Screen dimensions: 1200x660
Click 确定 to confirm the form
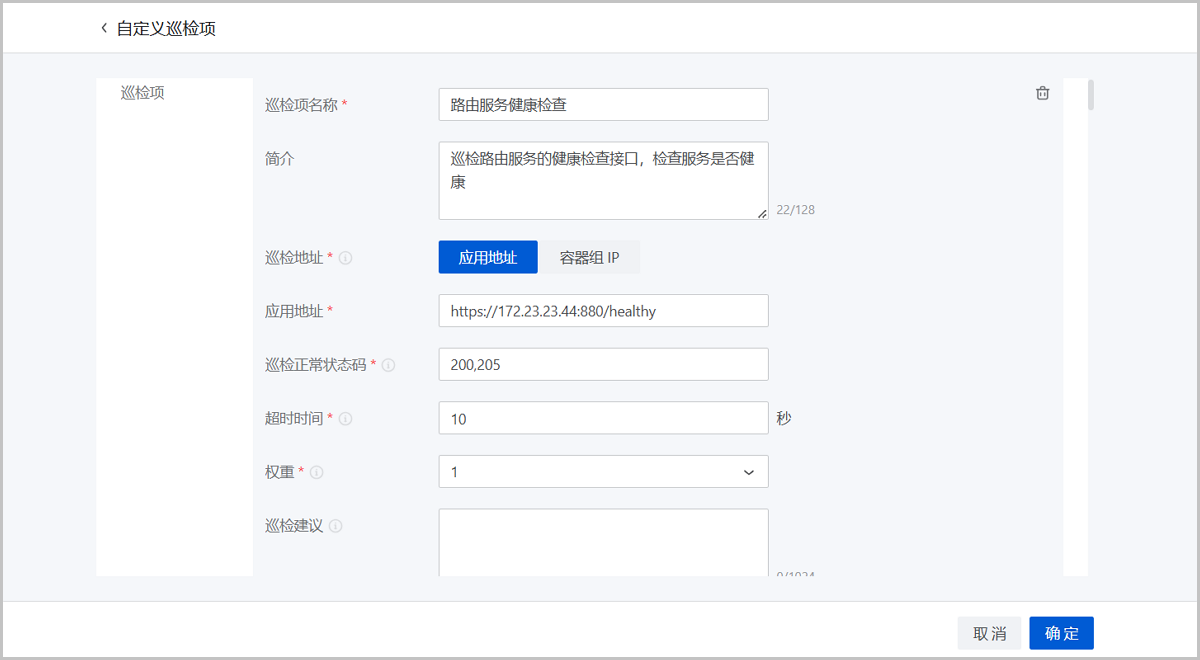pyautogui.click(x=1061, y=633)
